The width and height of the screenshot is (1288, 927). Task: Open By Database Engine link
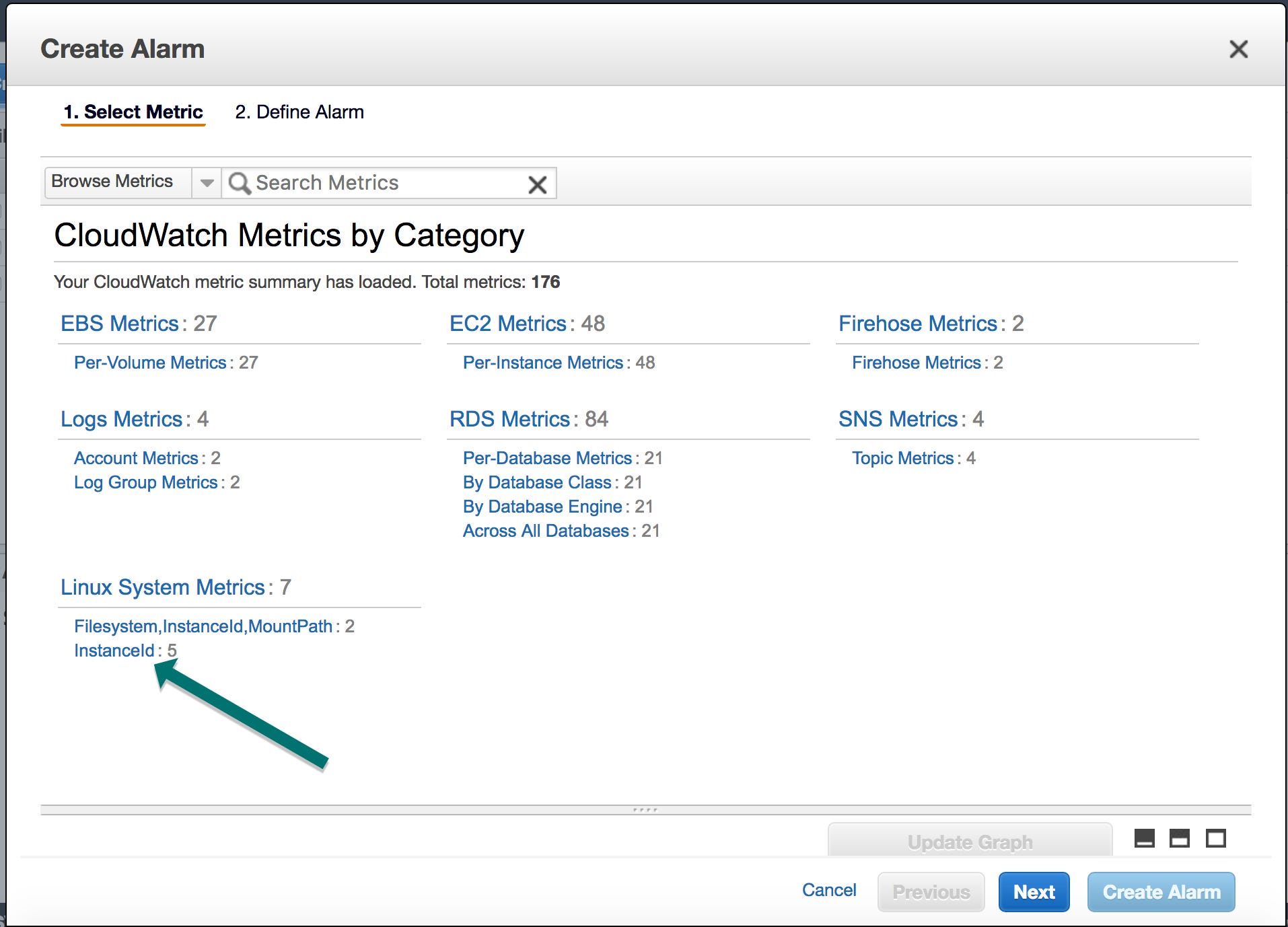click(x=542, y=507)
